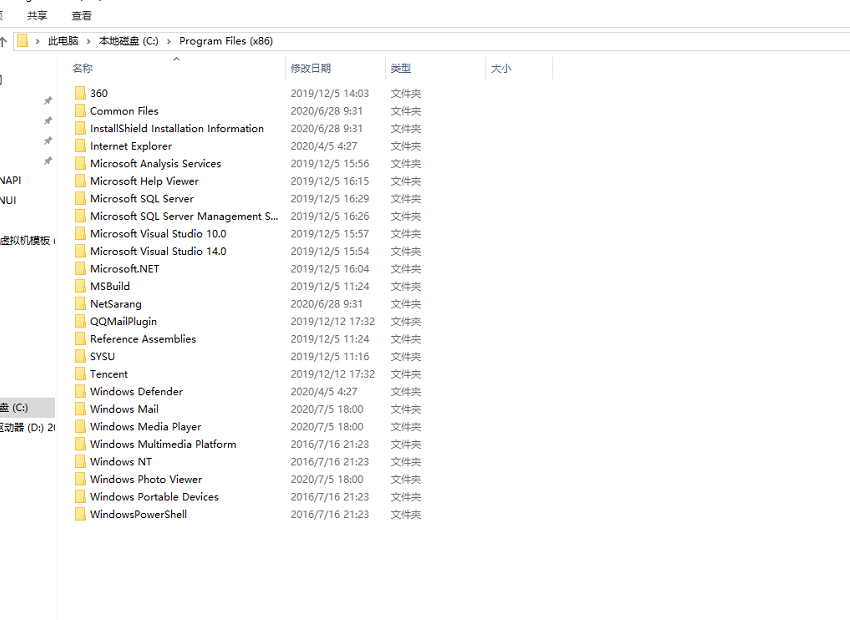Select the 'Microsoft.NET' name text

coord(125,268)
